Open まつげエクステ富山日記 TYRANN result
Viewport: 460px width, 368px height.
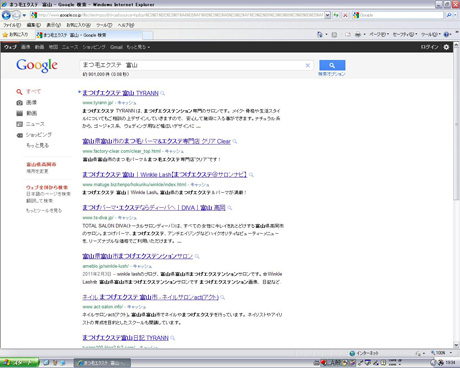(126, 338)
